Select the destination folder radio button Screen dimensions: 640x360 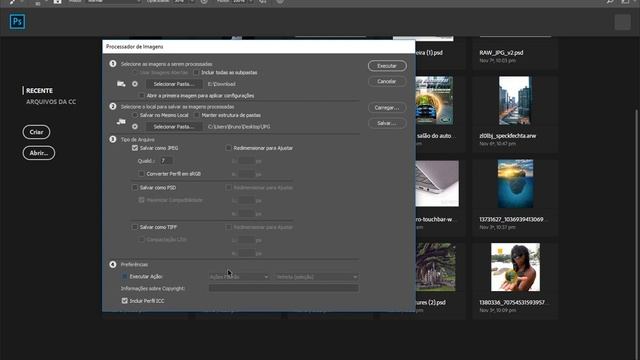[135, 127]
